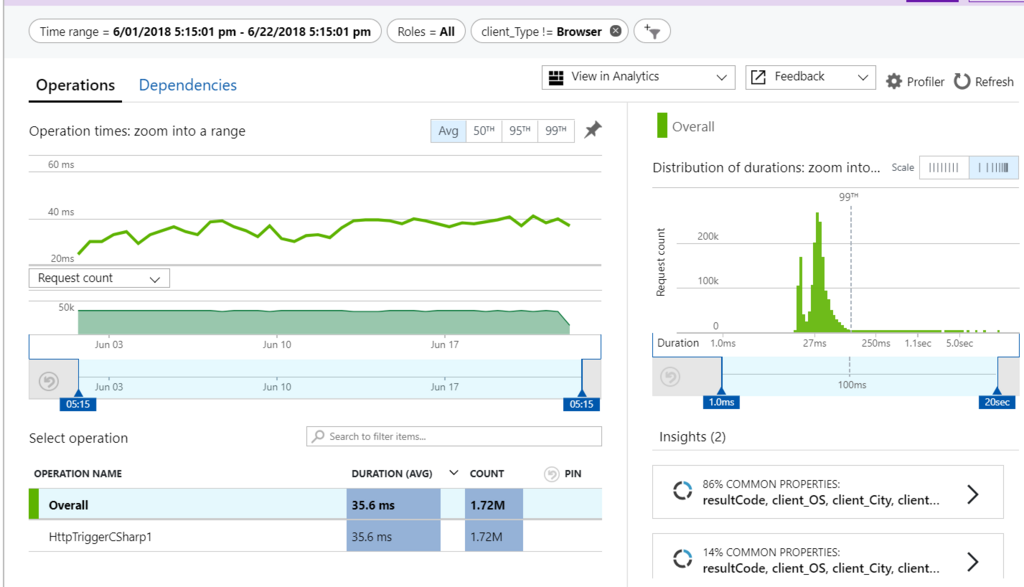Switch to the Dependencies tab

[187, 85]
